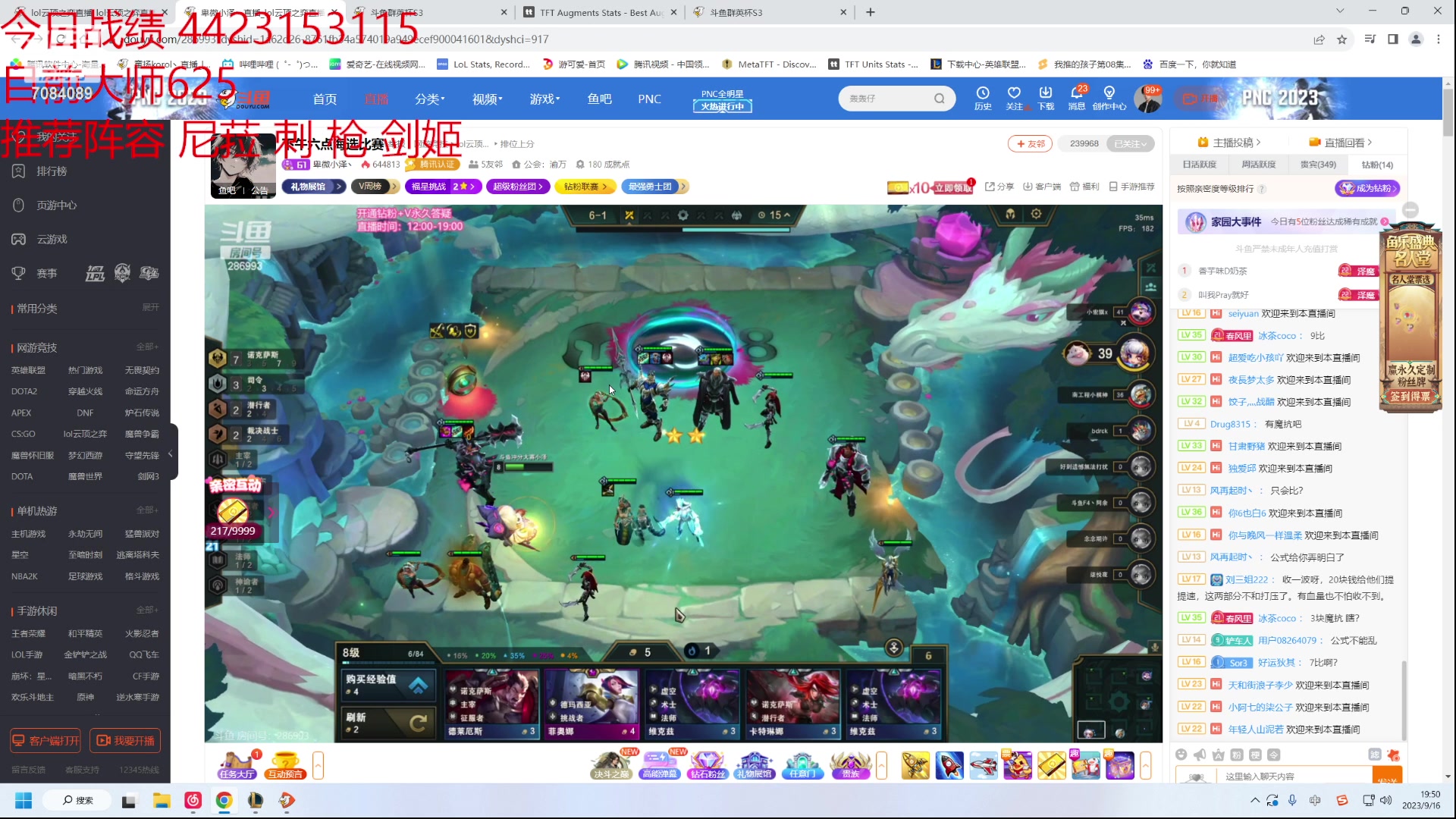Open the PNC navigation item
Screen dimensions: 1456x819
649,99
